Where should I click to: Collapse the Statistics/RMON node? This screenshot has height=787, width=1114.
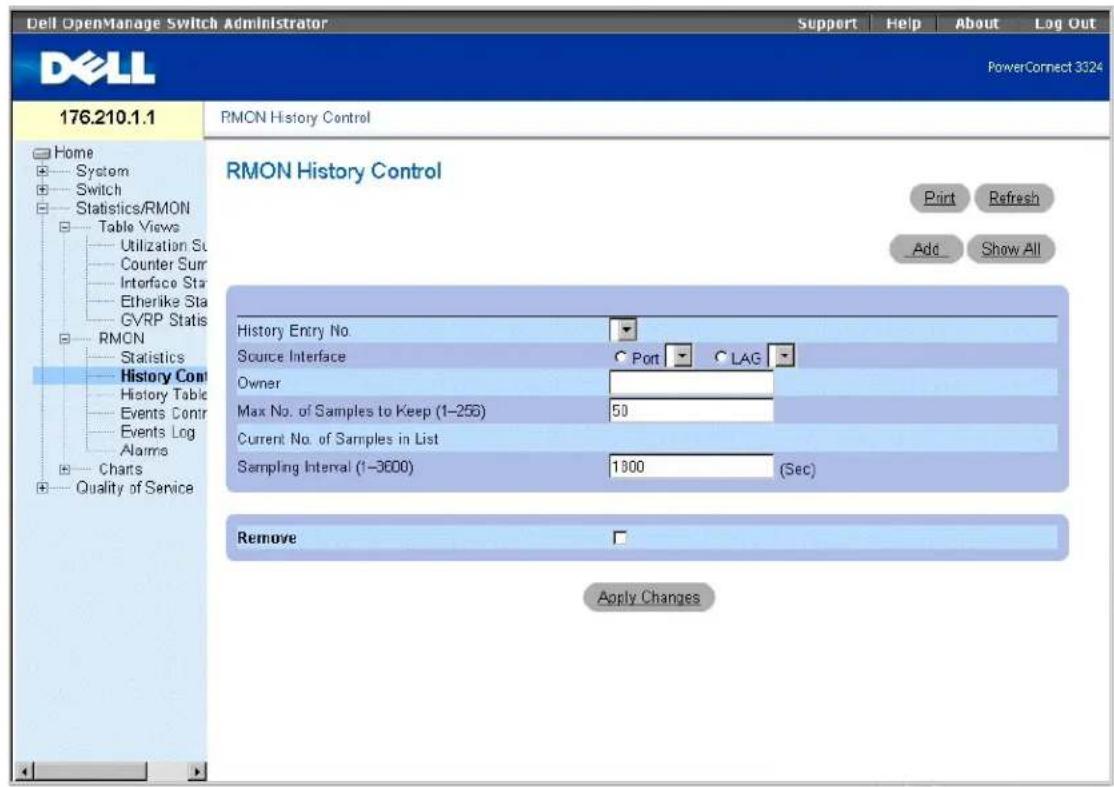[x=43, y=208]
